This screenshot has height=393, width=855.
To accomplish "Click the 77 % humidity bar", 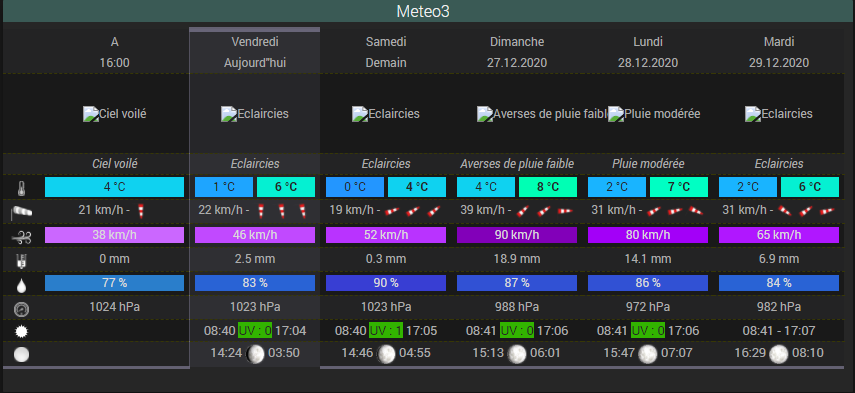I will 115,283.
